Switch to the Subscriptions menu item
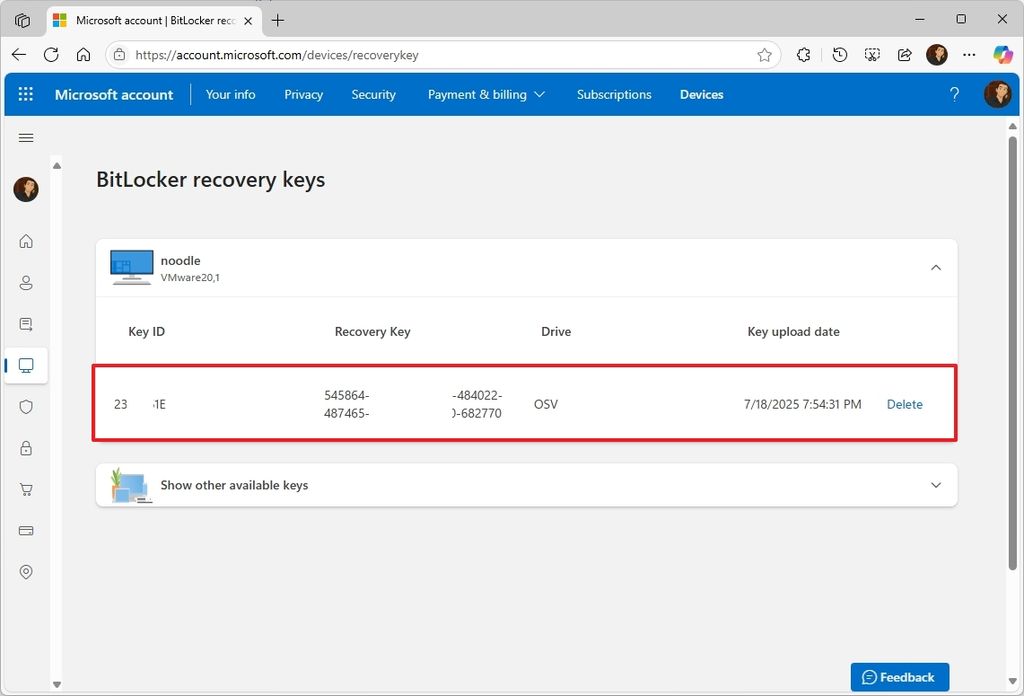 coord(614,94)
